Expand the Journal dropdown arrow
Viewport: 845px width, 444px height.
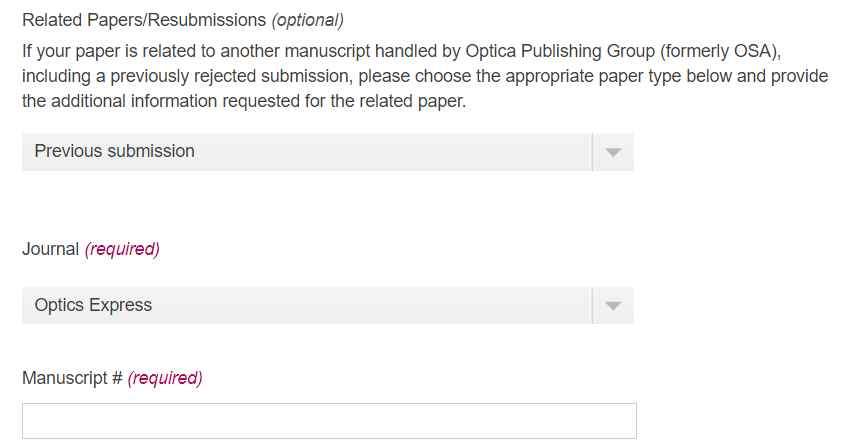tap(613, 306)
